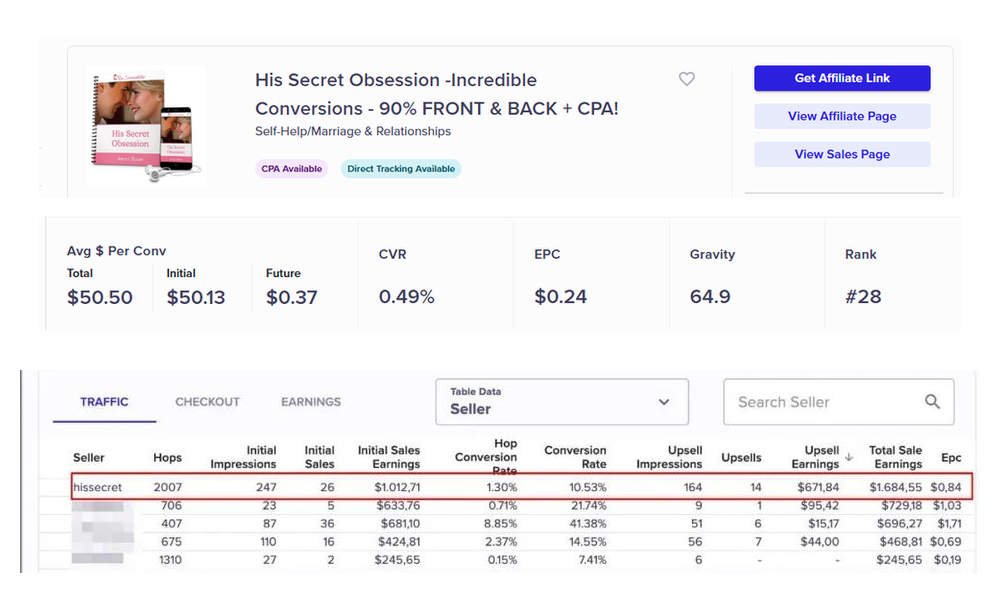Viewport: 1000px width, 593px height.
Task: Click the View Affiliate Page button
Action: [842, 116]
